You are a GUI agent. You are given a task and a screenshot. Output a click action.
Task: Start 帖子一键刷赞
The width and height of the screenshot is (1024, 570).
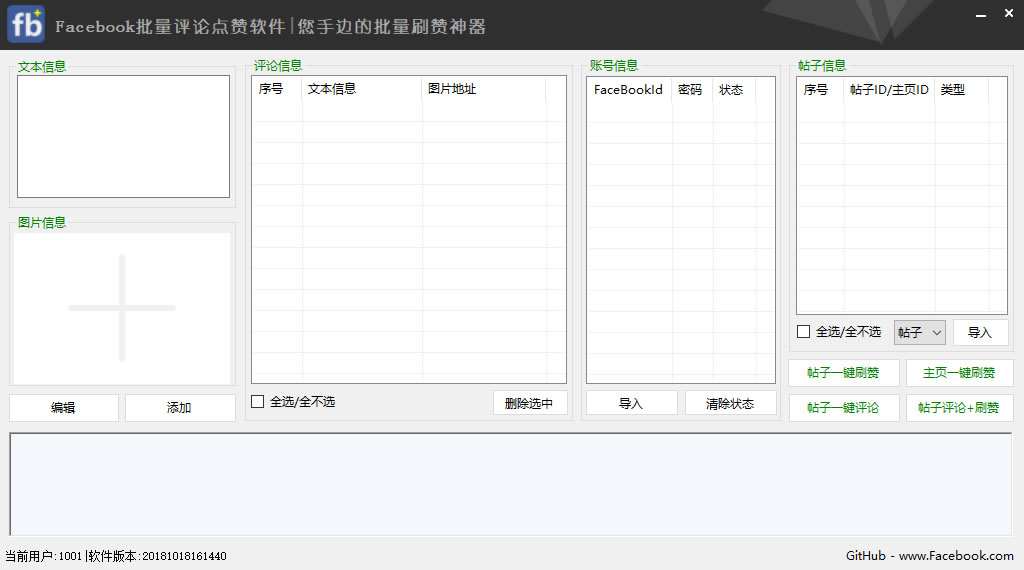click(843, 373)
